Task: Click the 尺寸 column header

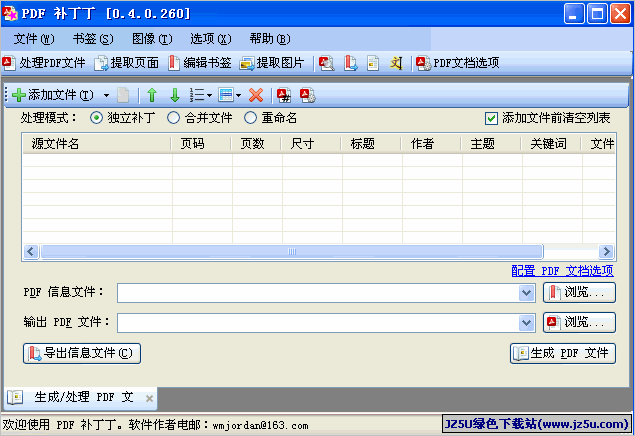Action: pyautogui.click(x=311, y=144)
